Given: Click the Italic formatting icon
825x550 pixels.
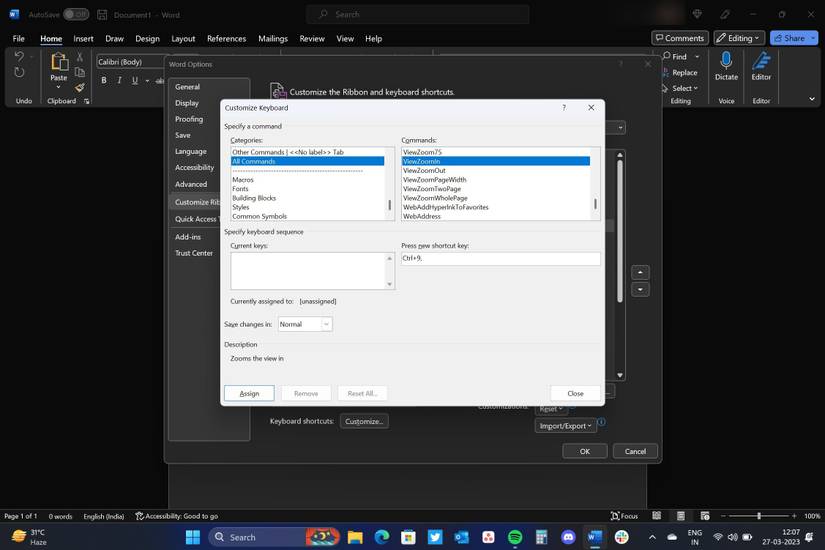Looking at the screenshot, I should pyautogui.click(x=118, y=80).
